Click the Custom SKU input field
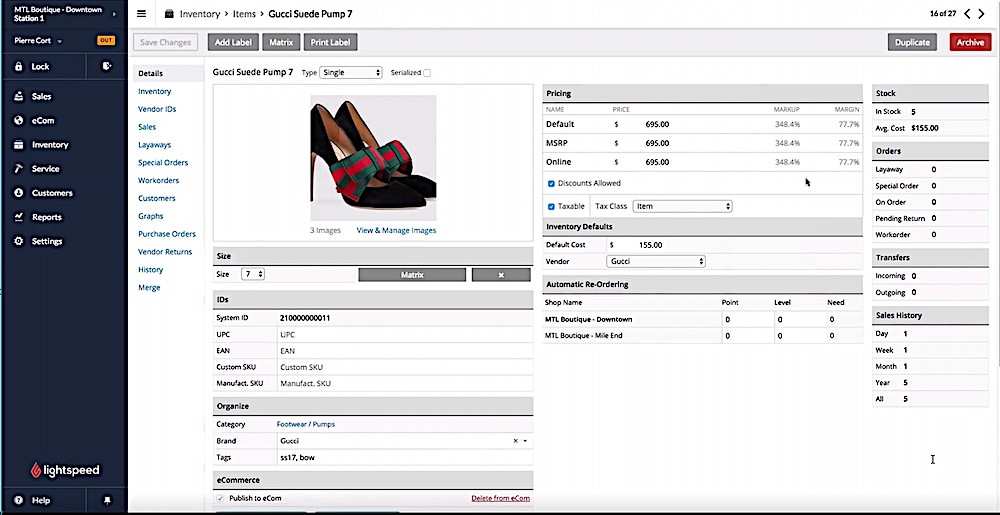The height and width of the screenshot is (515, 1000). (405, 367)
